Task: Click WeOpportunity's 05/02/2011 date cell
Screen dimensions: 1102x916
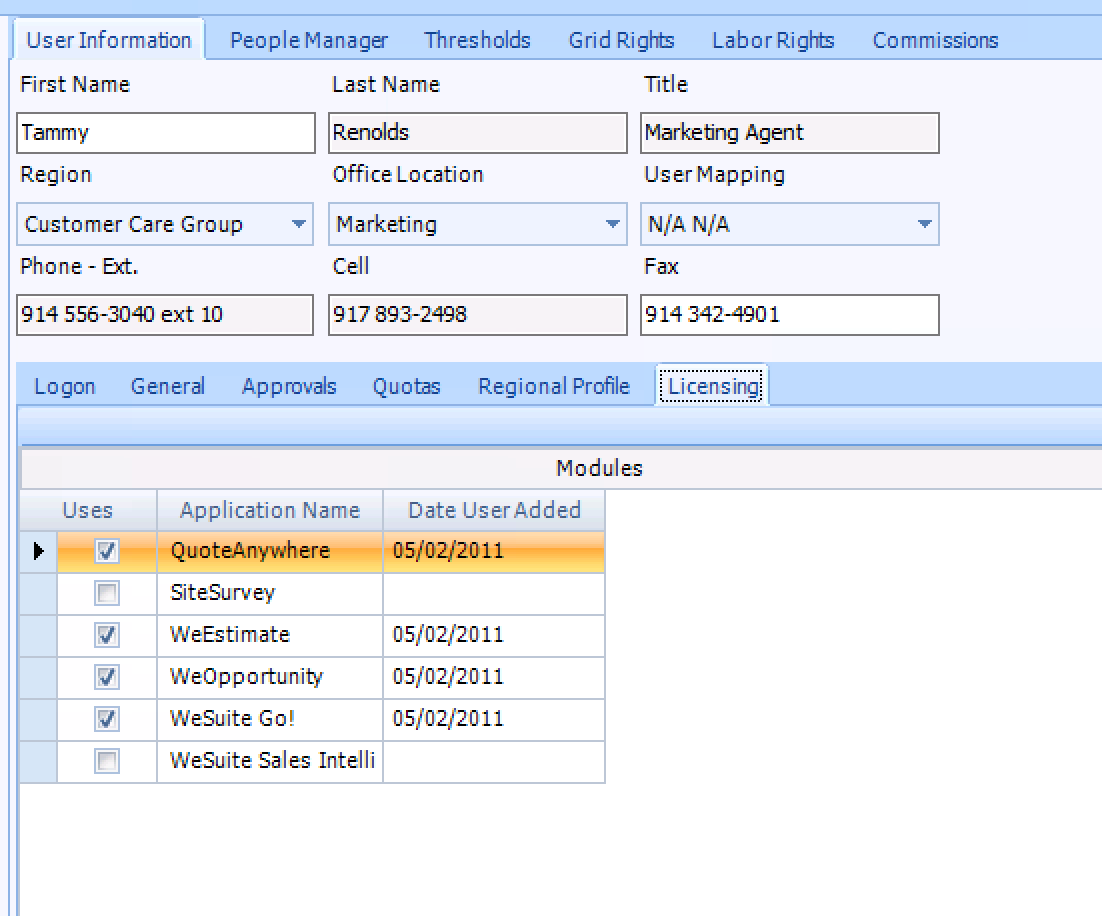Action: [x=494, y=677]
